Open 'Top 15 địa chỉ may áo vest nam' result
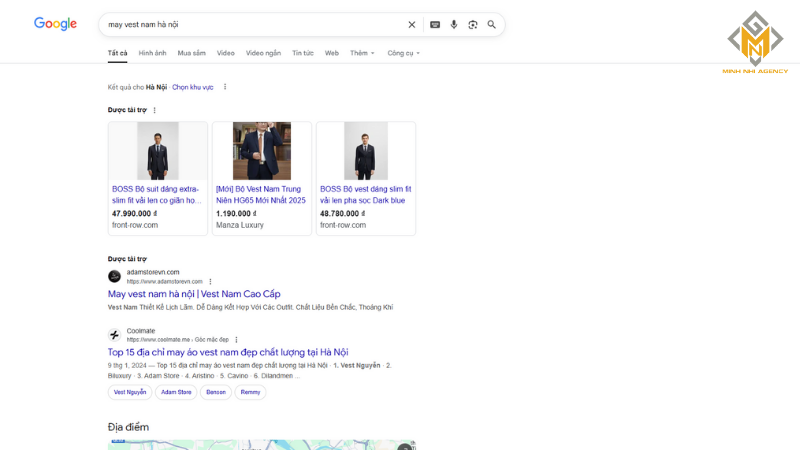The width and height of the screenshot is (800, 450). [x=228, y=352]
